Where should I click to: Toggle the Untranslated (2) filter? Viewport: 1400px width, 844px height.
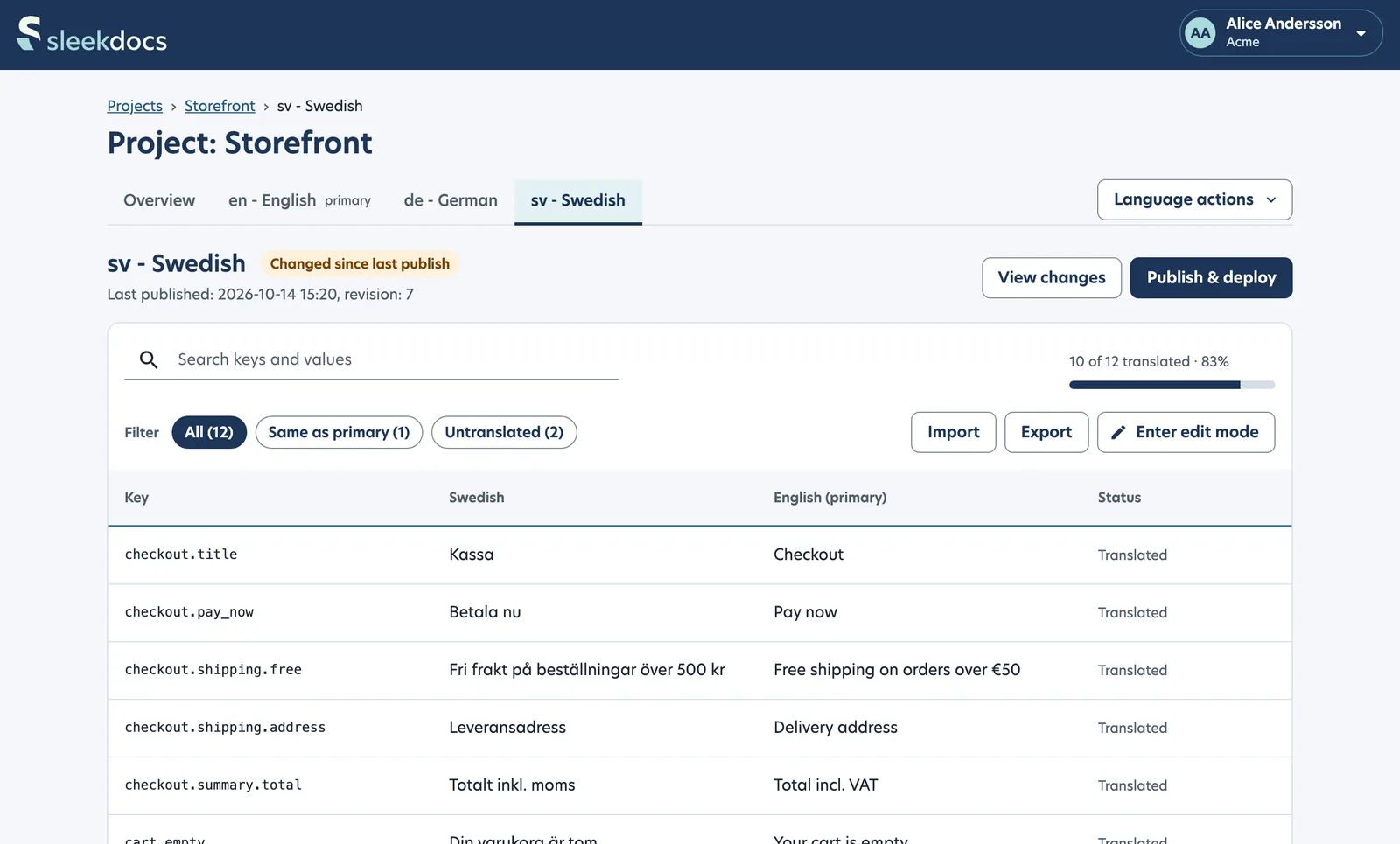pos(504,432)
